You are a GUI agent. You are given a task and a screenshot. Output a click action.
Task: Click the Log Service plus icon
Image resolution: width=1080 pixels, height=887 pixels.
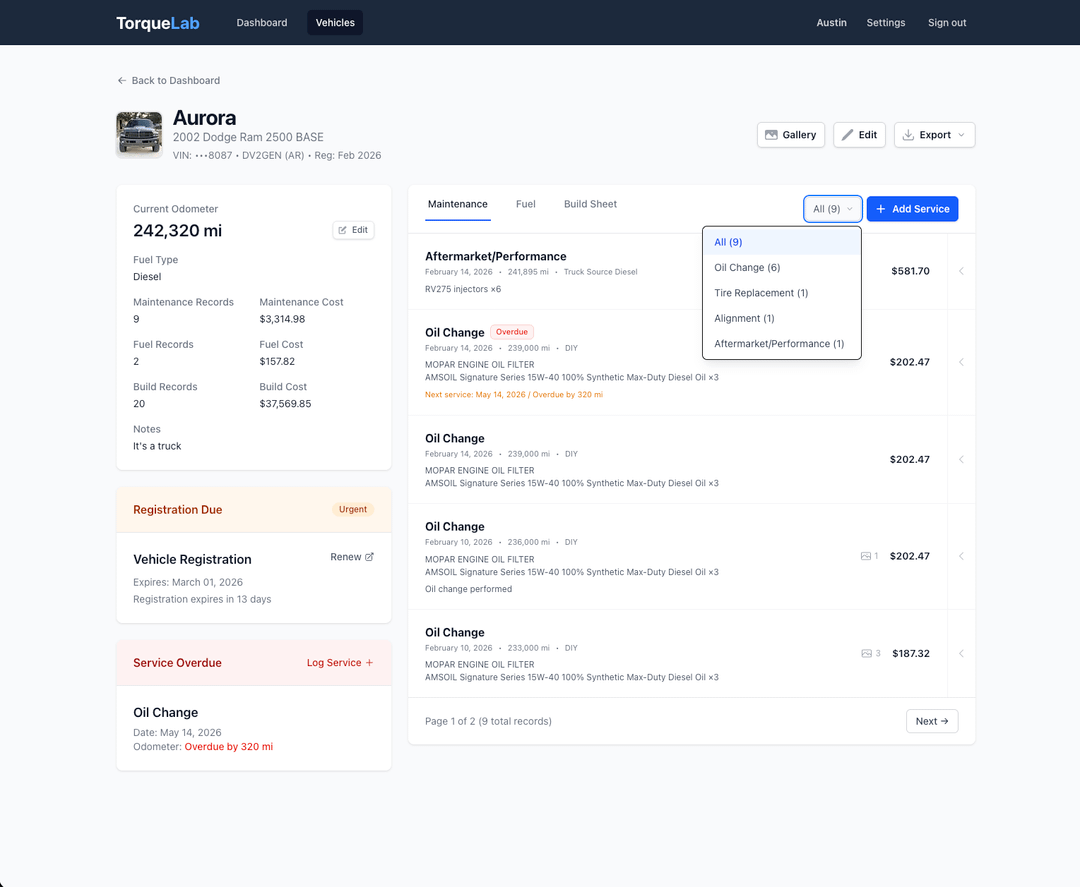(369, 663)
